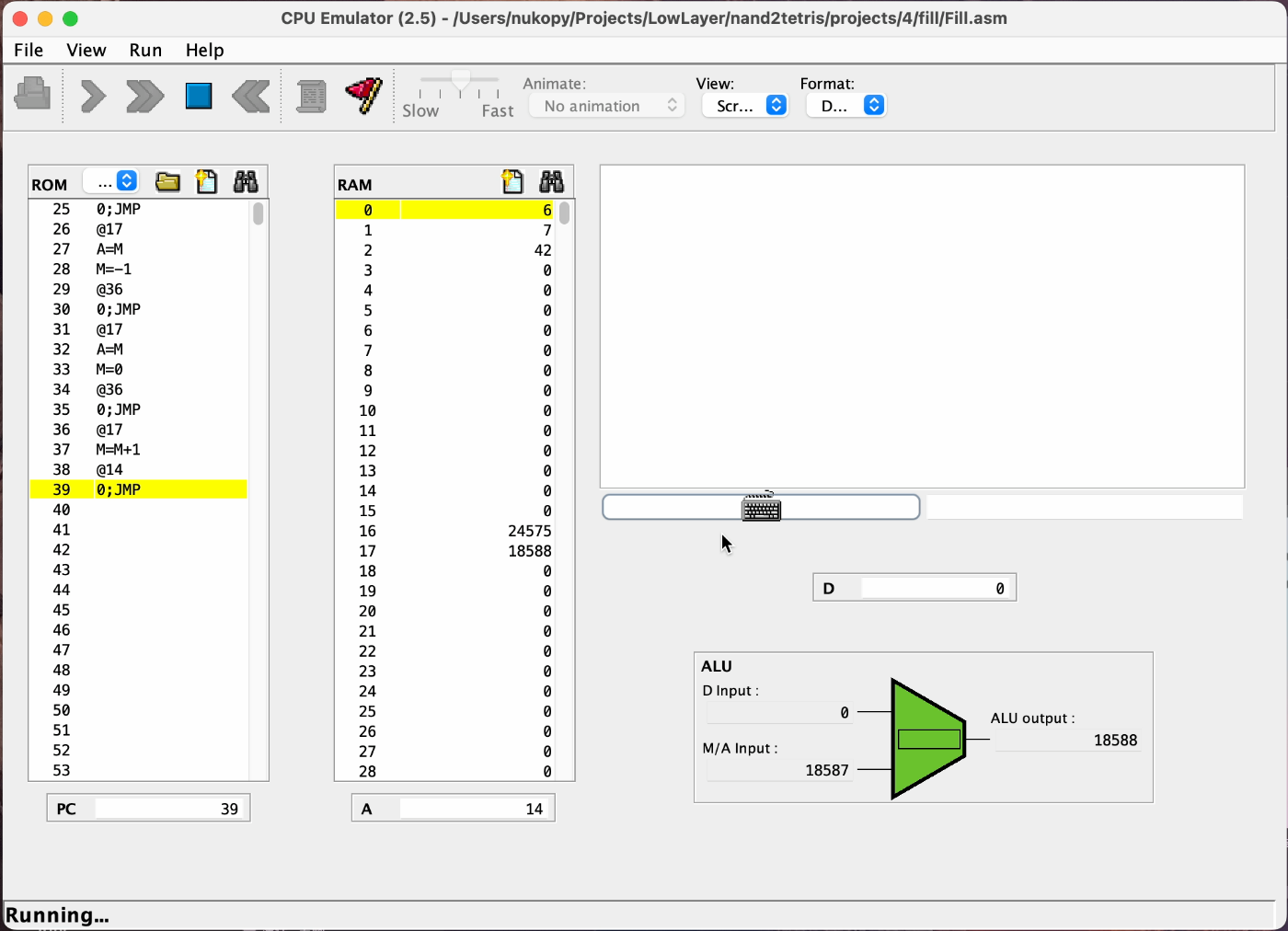Select ROM row 28 M=-1
Screen dimensions: 1288x931
[138, 269]
